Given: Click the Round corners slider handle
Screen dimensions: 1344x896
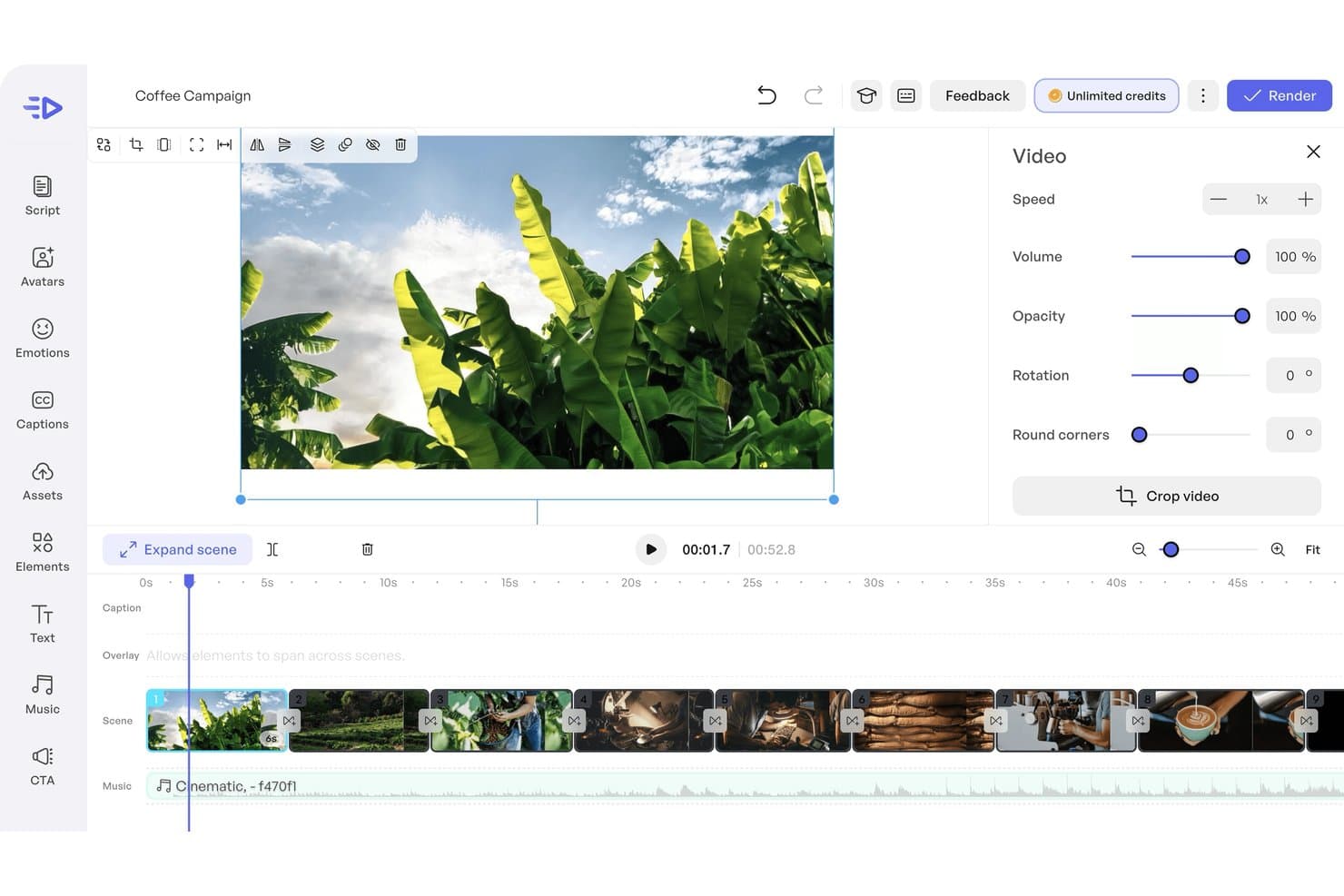Looking at the screenshot, I should coord(1139,435).
